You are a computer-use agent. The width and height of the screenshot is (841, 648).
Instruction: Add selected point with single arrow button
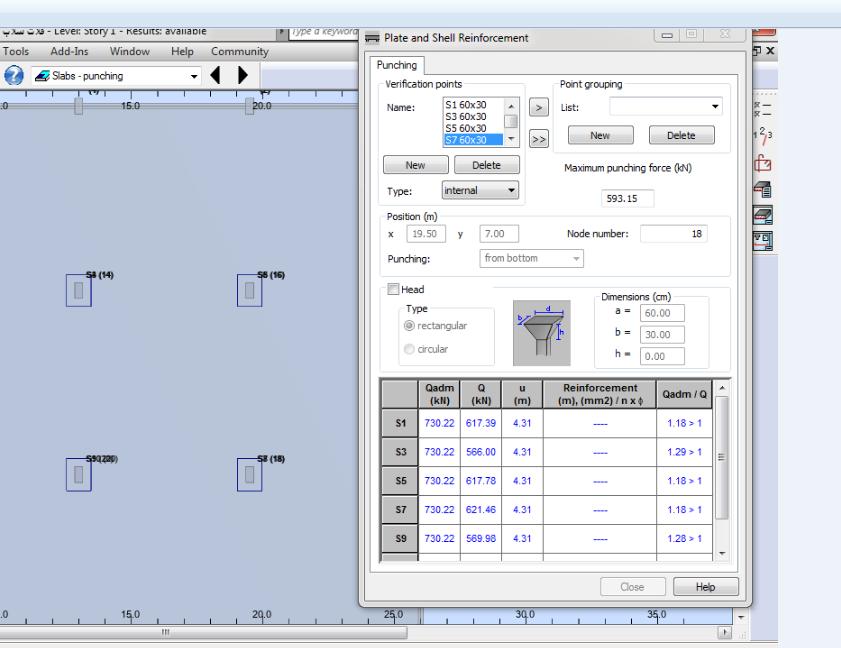click(x=538, y=108)
